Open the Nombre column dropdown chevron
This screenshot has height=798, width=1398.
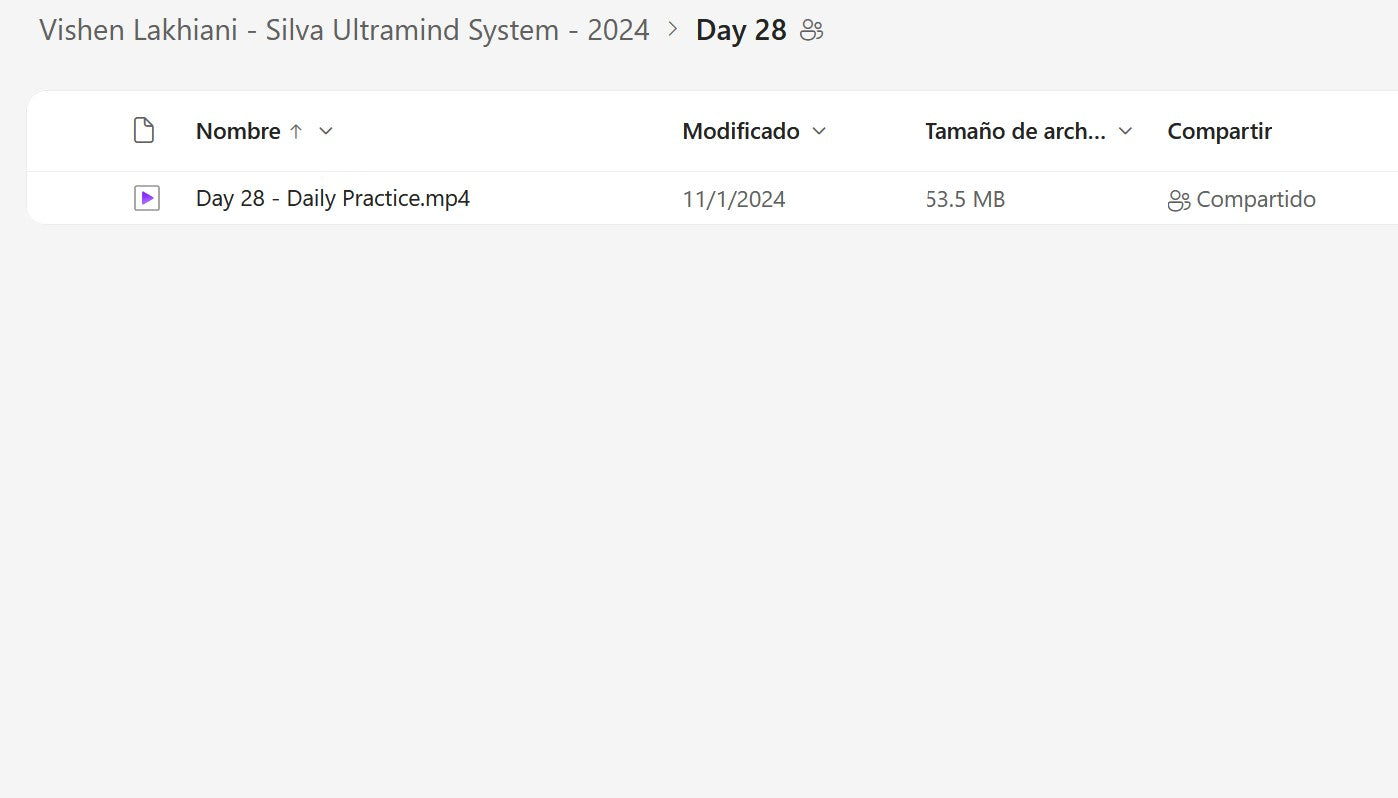point(325,131)
